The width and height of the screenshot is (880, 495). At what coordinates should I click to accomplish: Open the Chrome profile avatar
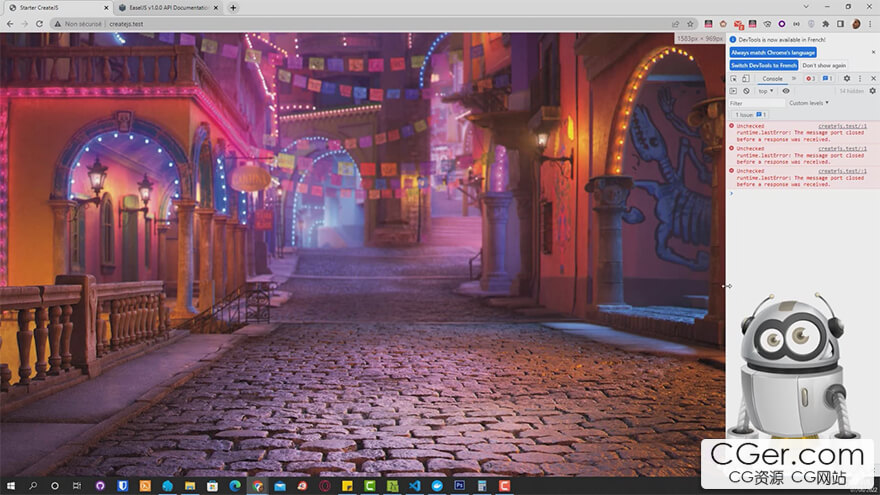(856, 24)
